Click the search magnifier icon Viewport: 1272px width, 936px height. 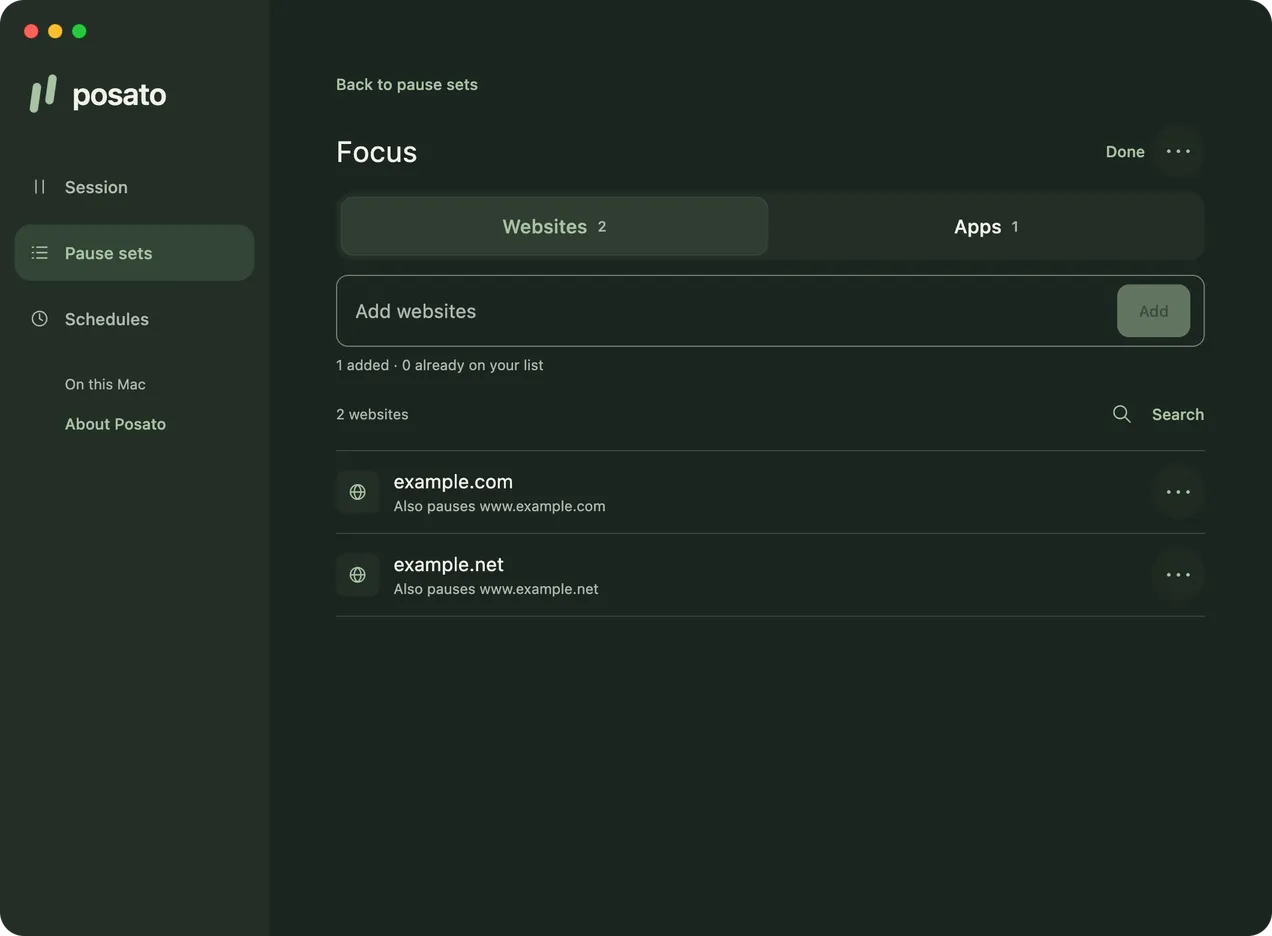click(1122, 414)
